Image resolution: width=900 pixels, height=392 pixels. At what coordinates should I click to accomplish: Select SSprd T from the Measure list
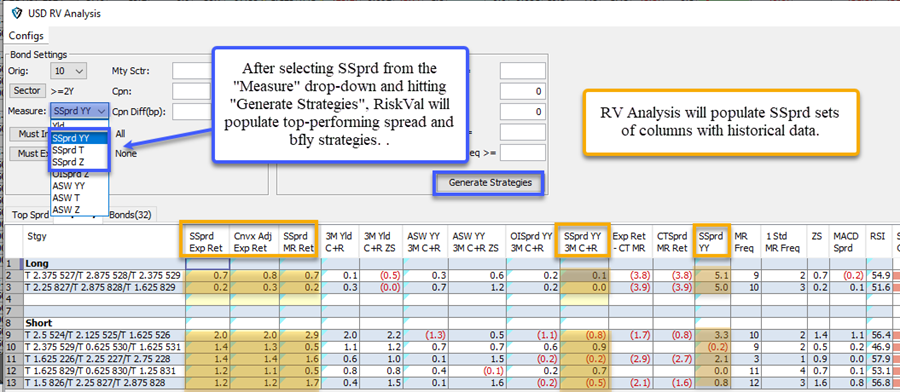[x=79, y=149]
